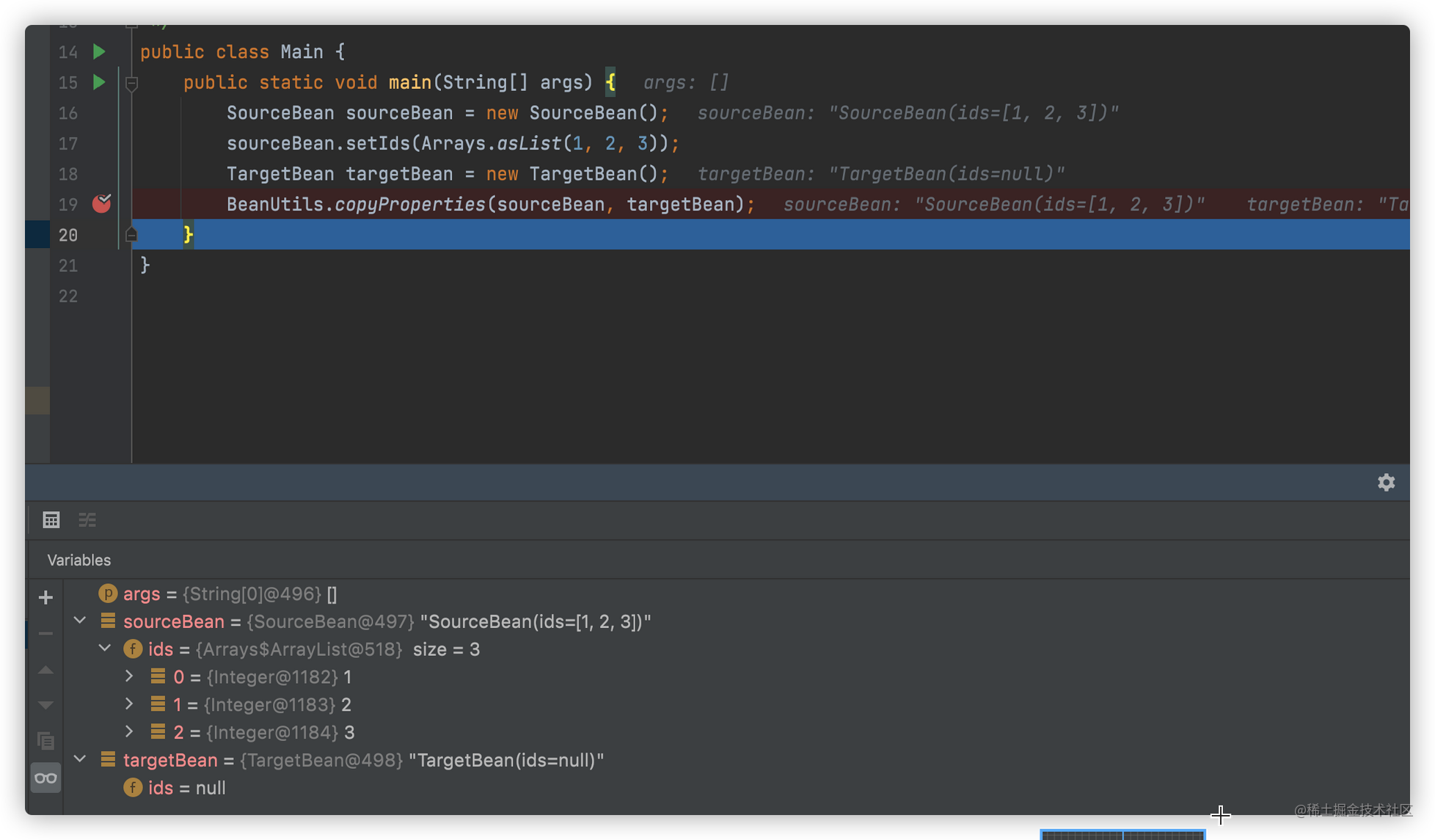The width and height of the screenshot is (1435, 840).
Task: Select targetBean ids null field
Action: tap(186, 788)
